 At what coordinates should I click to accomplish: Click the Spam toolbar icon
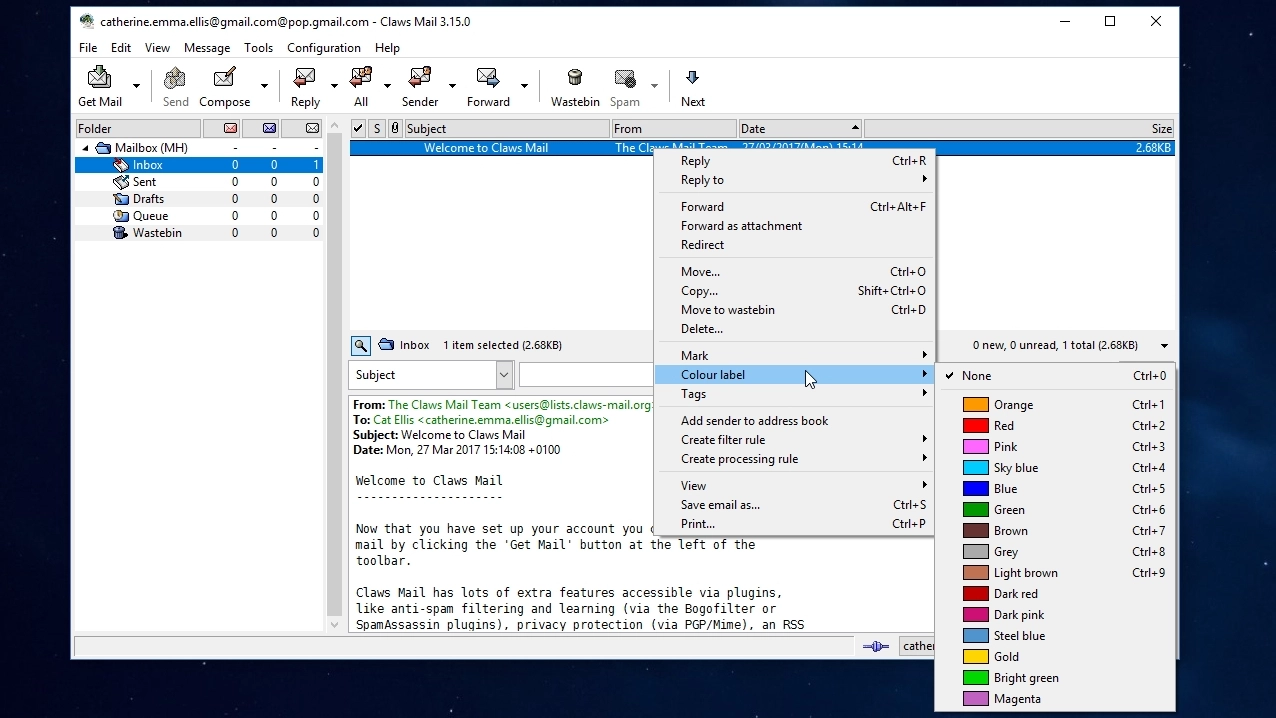pos(625,78)
